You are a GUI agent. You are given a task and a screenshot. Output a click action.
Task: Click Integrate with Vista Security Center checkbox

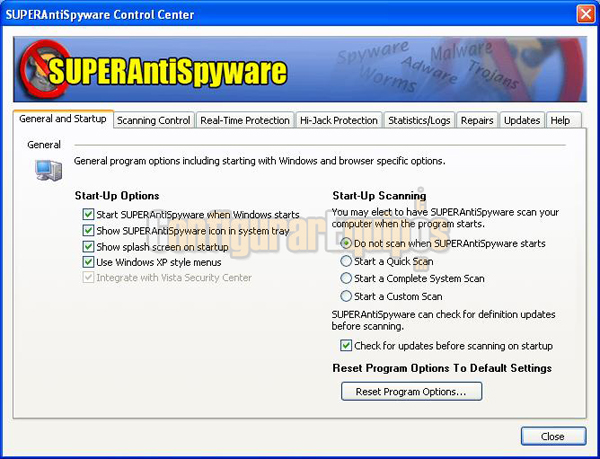pyautogui.click(x=88, y=278)
